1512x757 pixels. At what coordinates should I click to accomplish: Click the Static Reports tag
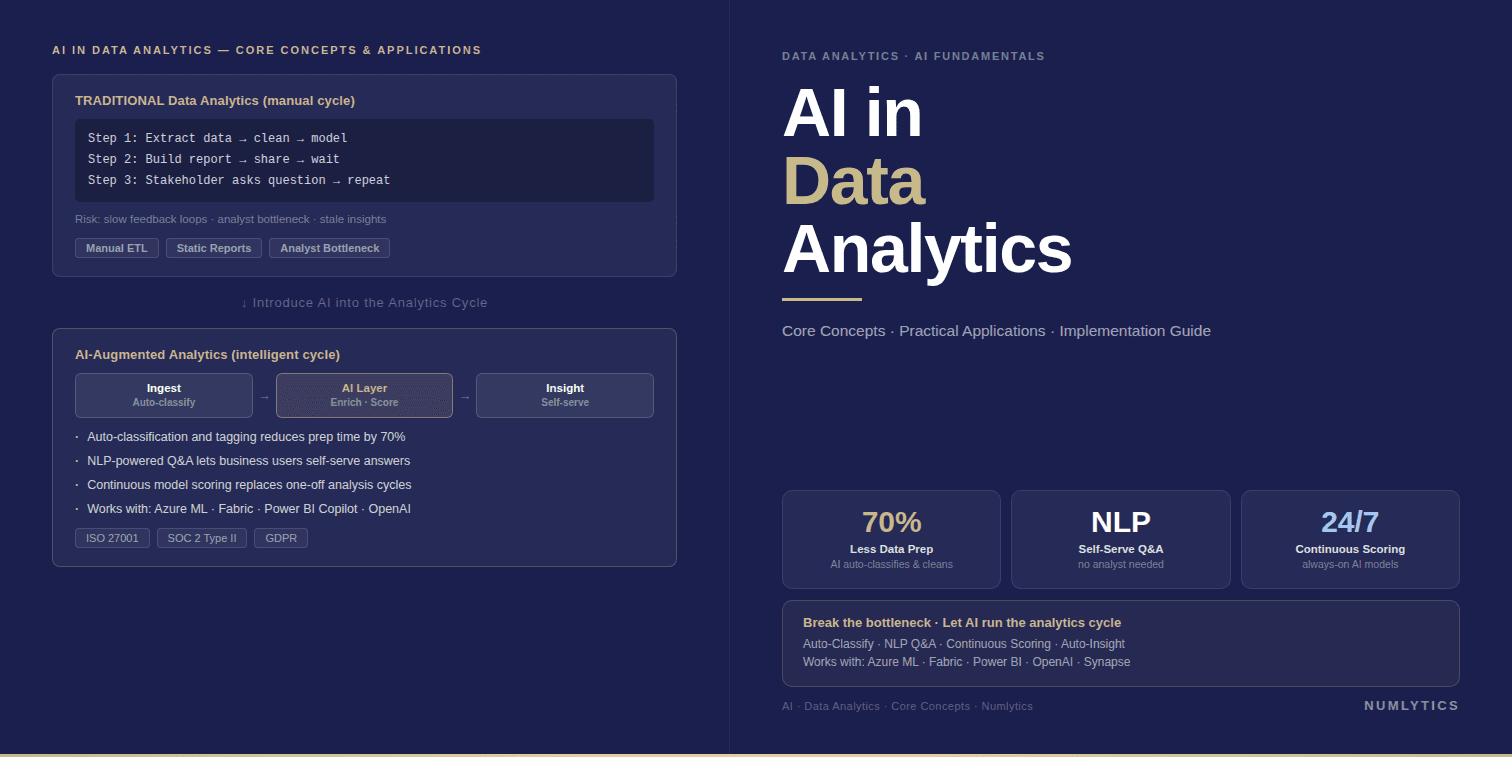tap(214, 248)
